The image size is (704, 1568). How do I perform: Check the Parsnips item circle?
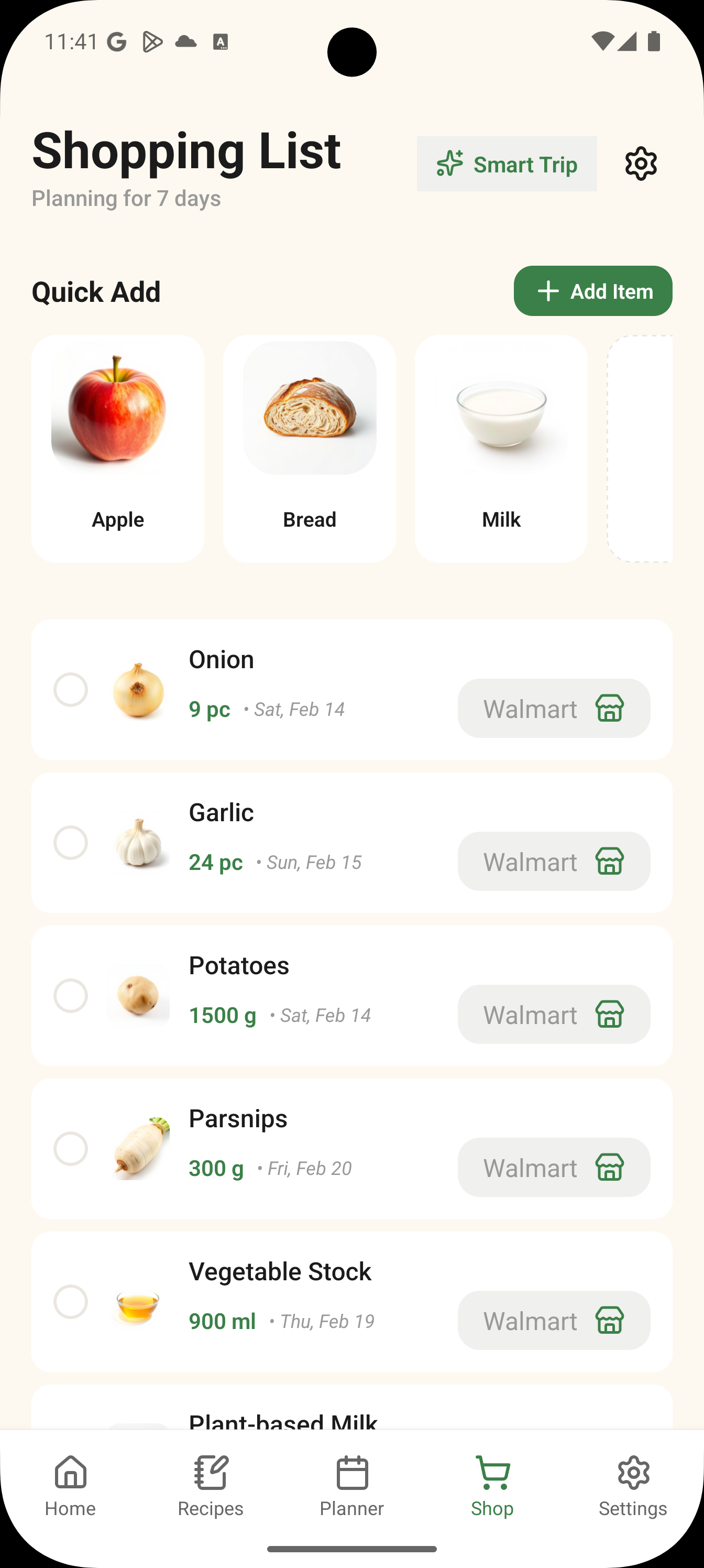(71, 1149)
